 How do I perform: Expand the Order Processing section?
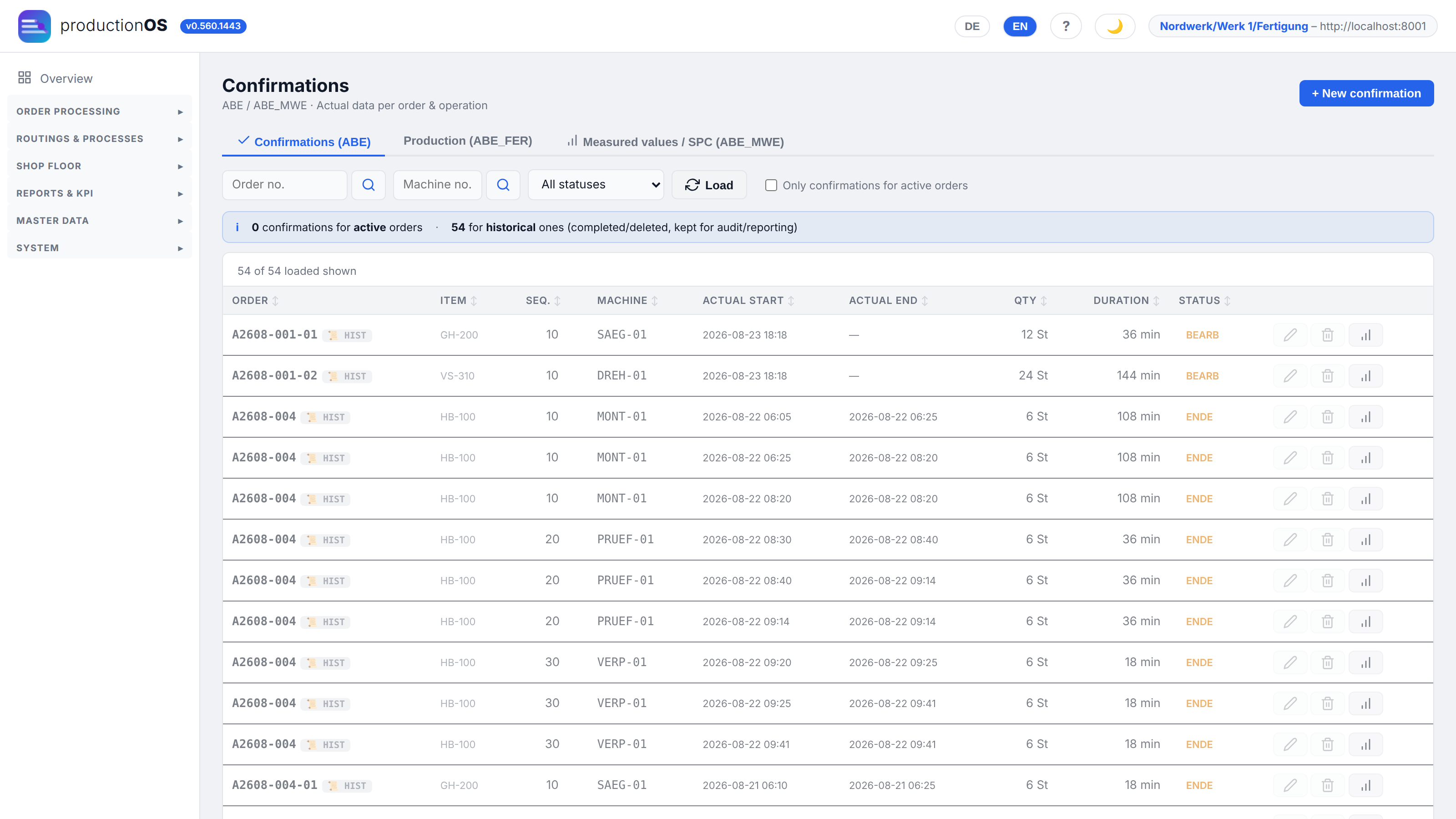click(100, 111)
